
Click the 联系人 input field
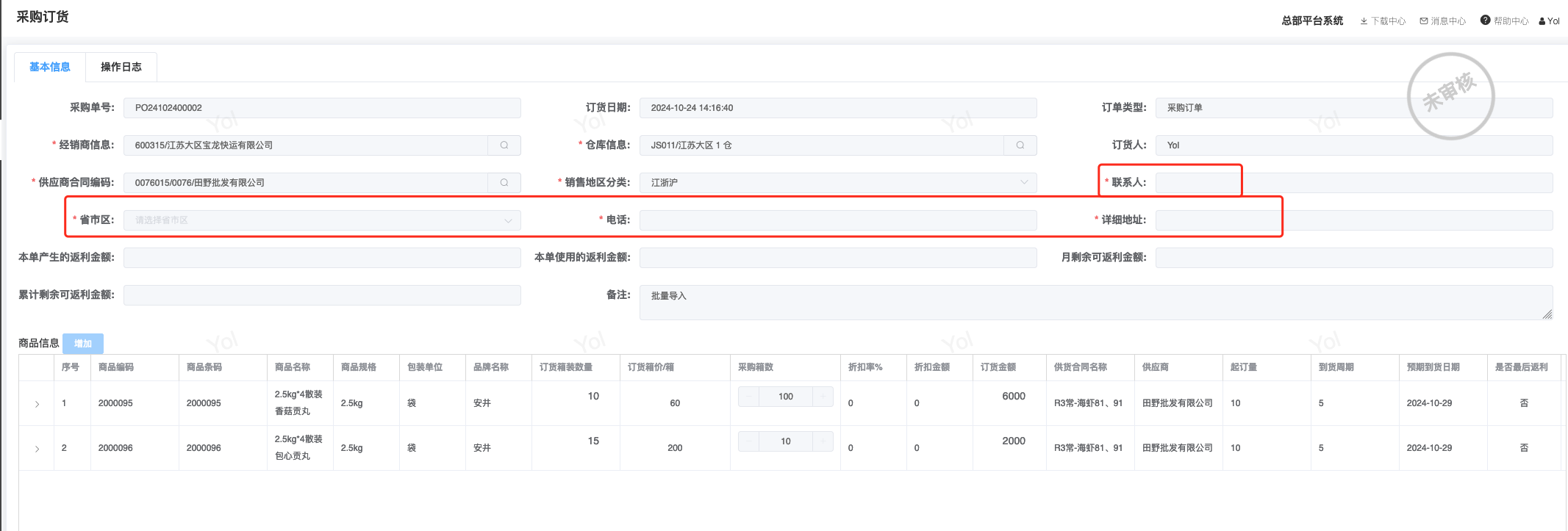1353,183
